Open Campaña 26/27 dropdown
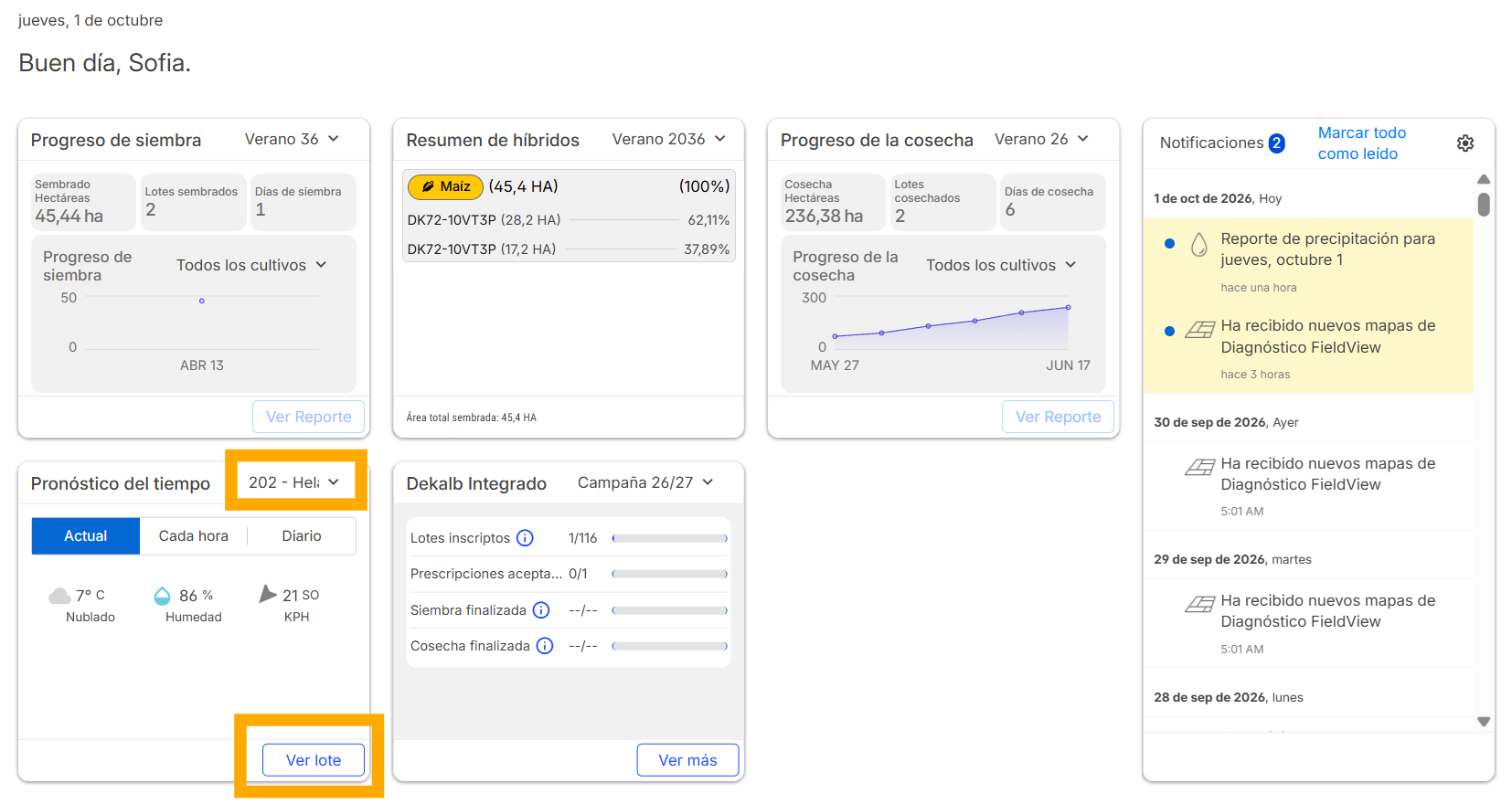1512x804 pixels. pos(645,482)
